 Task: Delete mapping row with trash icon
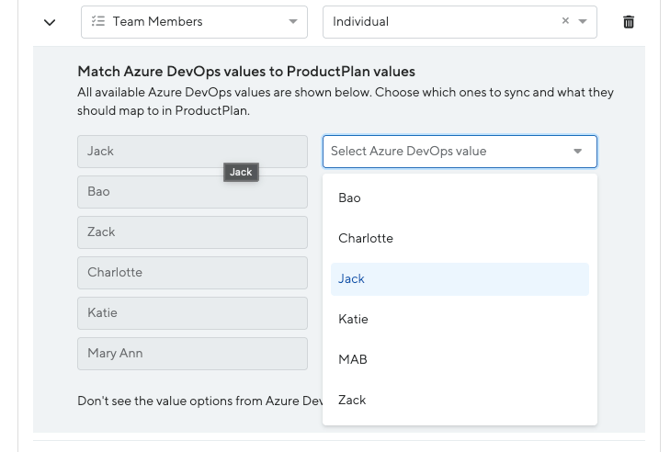pyautogui.click(x=628, y=22)
